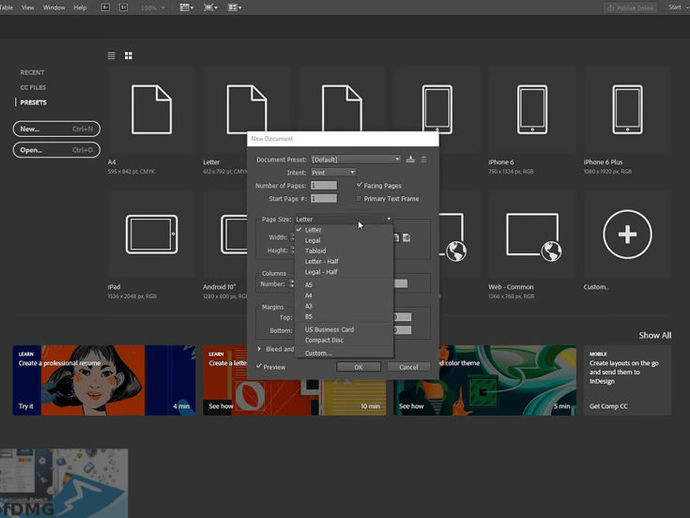This screenshot has height=518, width=690.
Task: Collapse the Page Size dropdown
Action: (x=343, y=219)
